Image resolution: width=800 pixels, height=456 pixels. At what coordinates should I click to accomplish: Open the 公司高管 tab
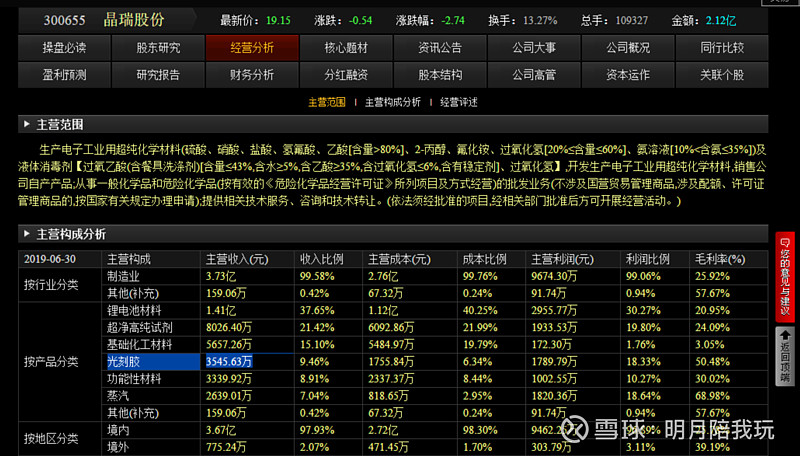pyautogui.click(x=534, y=75)
